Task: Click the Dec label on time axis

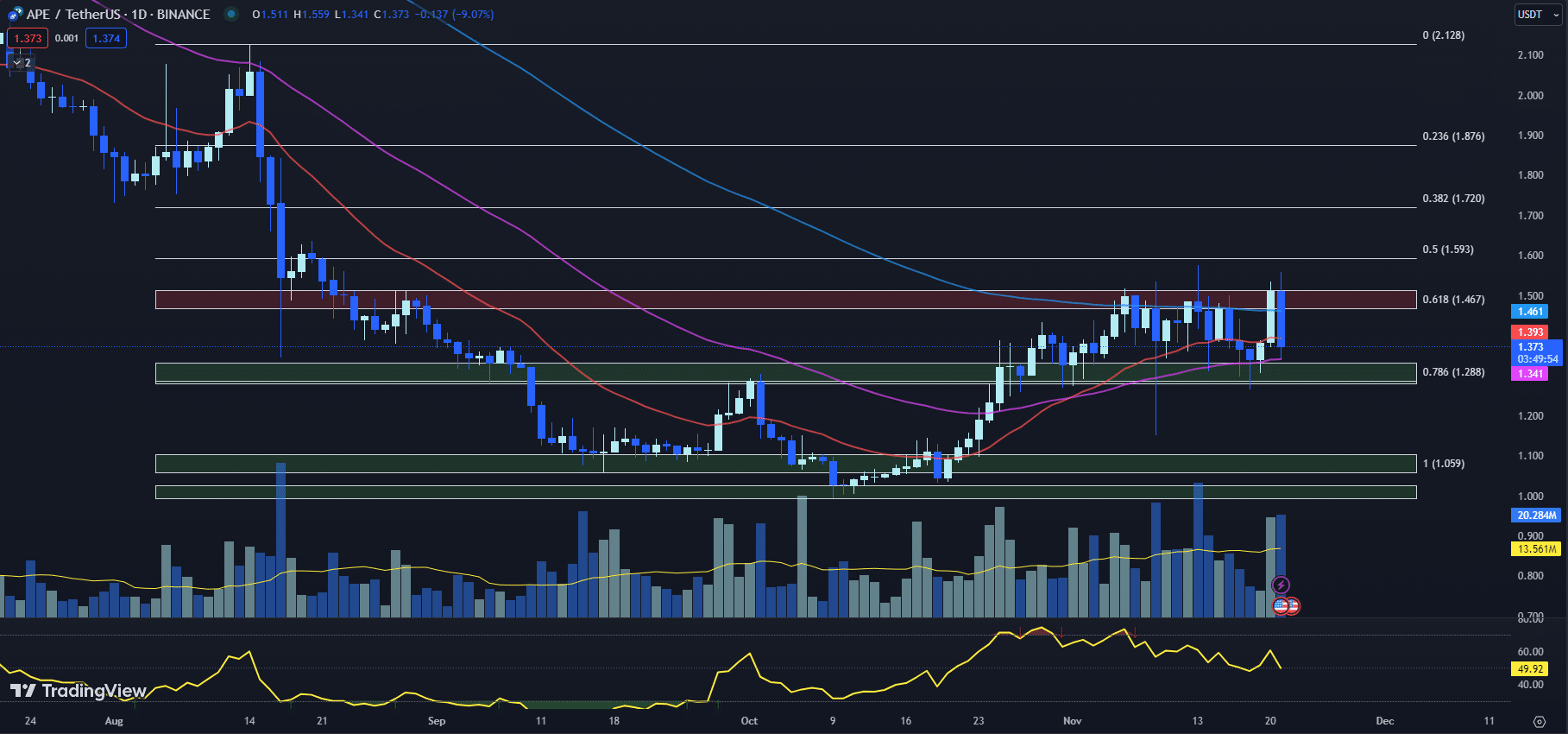Action: pos(1385,721)
